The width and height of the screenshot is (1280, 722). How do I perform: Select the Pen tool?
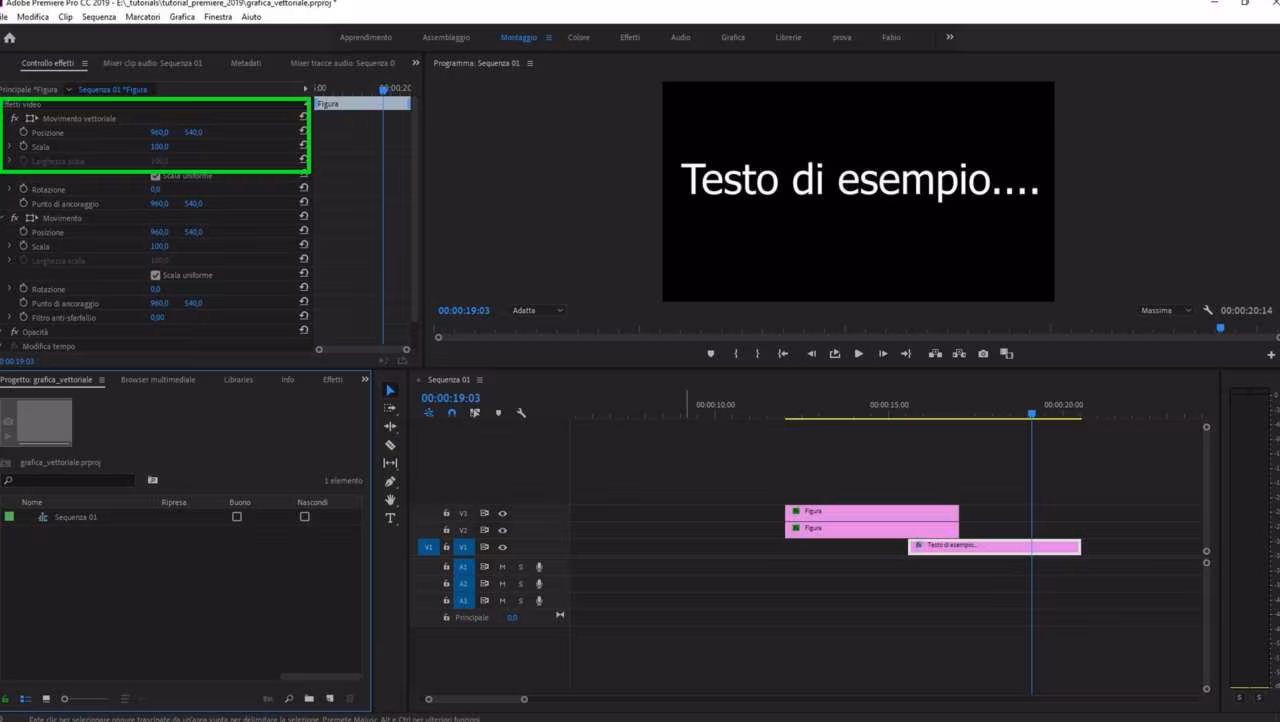tap(391, 481)
